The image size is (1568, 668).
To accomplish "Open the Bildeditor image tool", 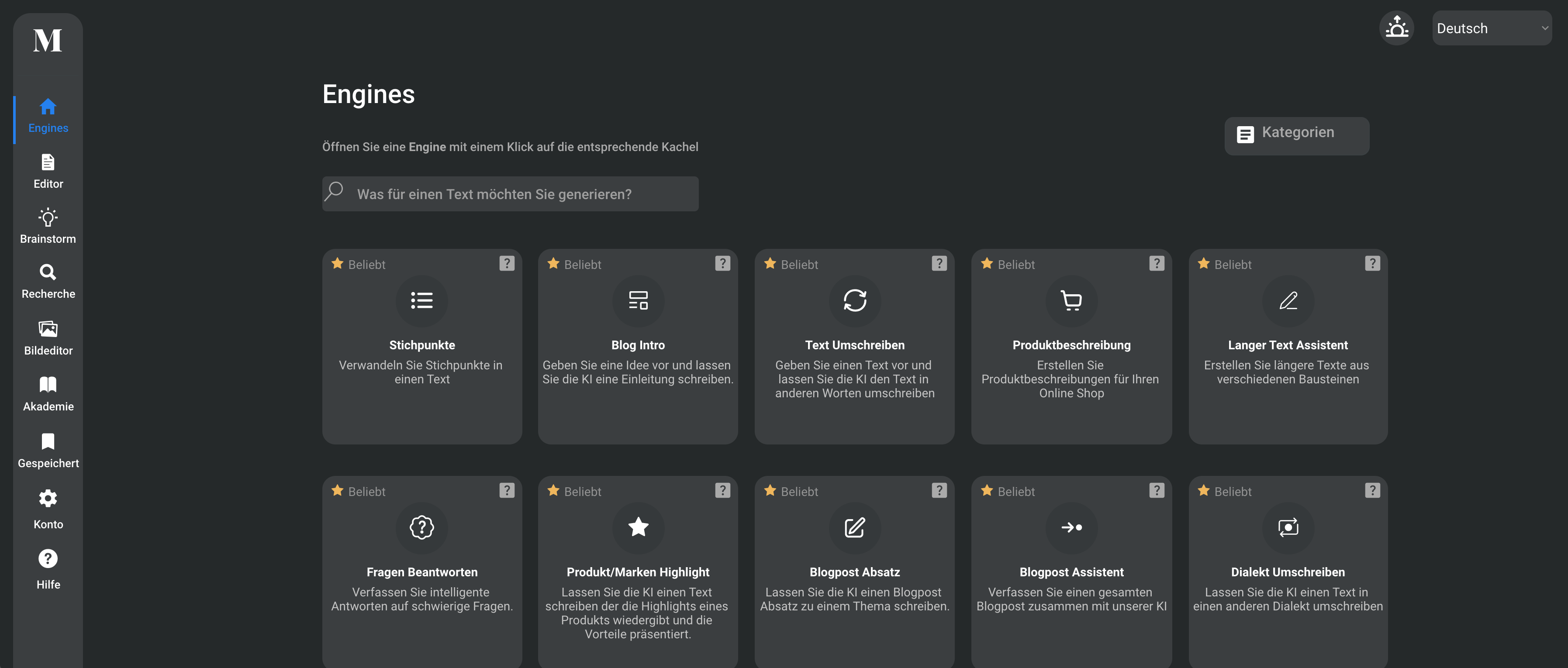I will [48, 338].
